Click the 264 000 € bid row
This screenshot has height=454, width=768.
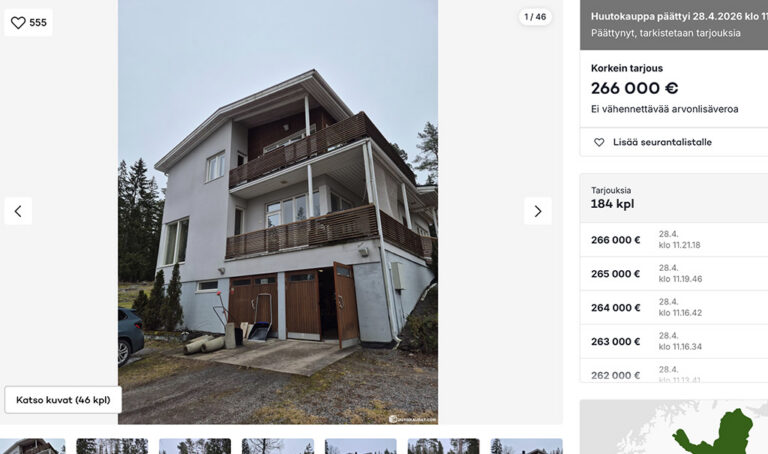pyautogui.click(x=674, y=307)
